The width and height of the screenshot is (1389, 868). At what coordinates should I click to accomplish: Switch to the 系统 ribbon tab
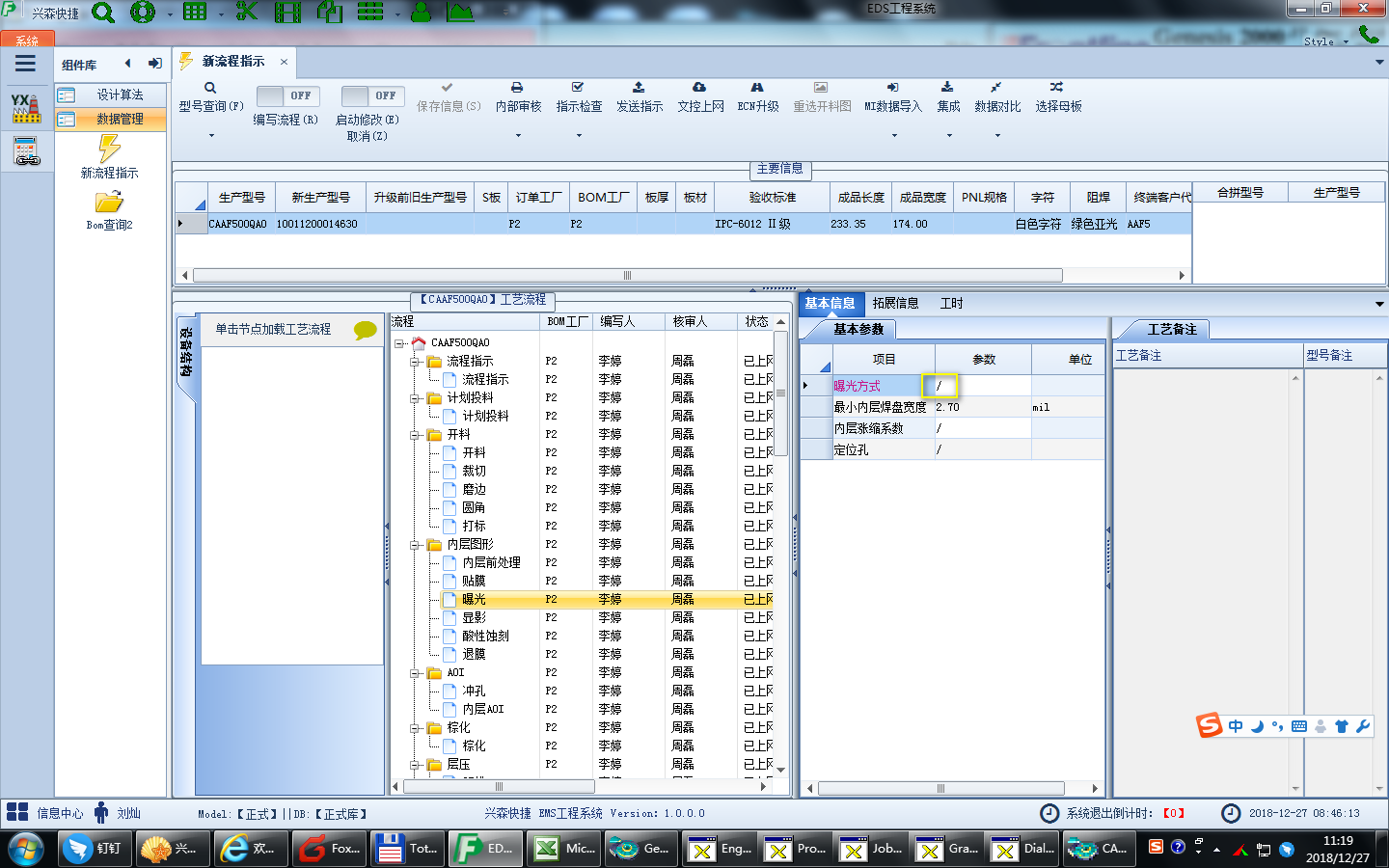point(27,41)
